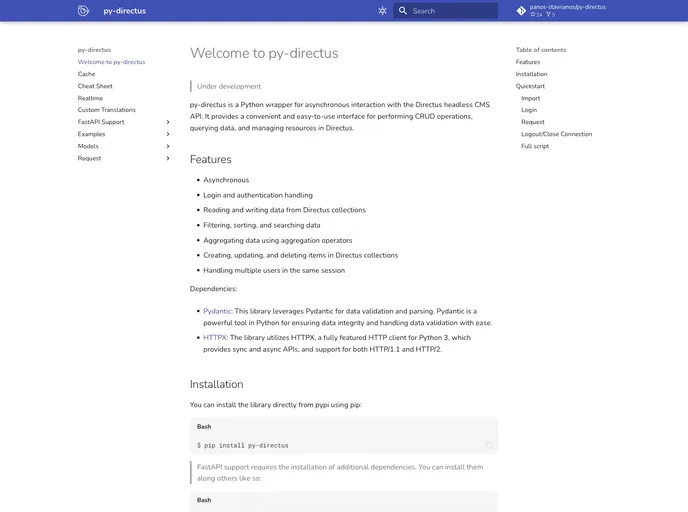Open FastAPI Support in sidebar
The height and width of the screenshot is (512, 688).
coord(101,122)
